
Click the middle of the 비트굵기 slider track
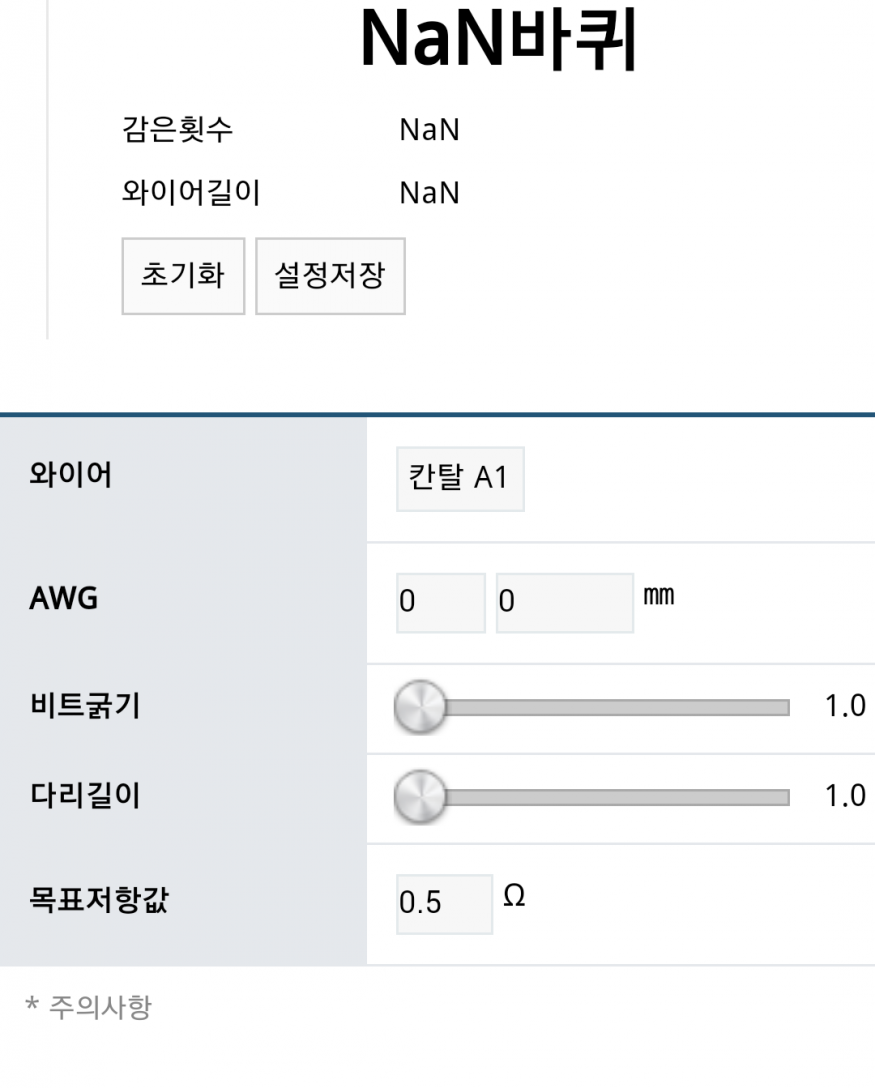pos(605,708)
